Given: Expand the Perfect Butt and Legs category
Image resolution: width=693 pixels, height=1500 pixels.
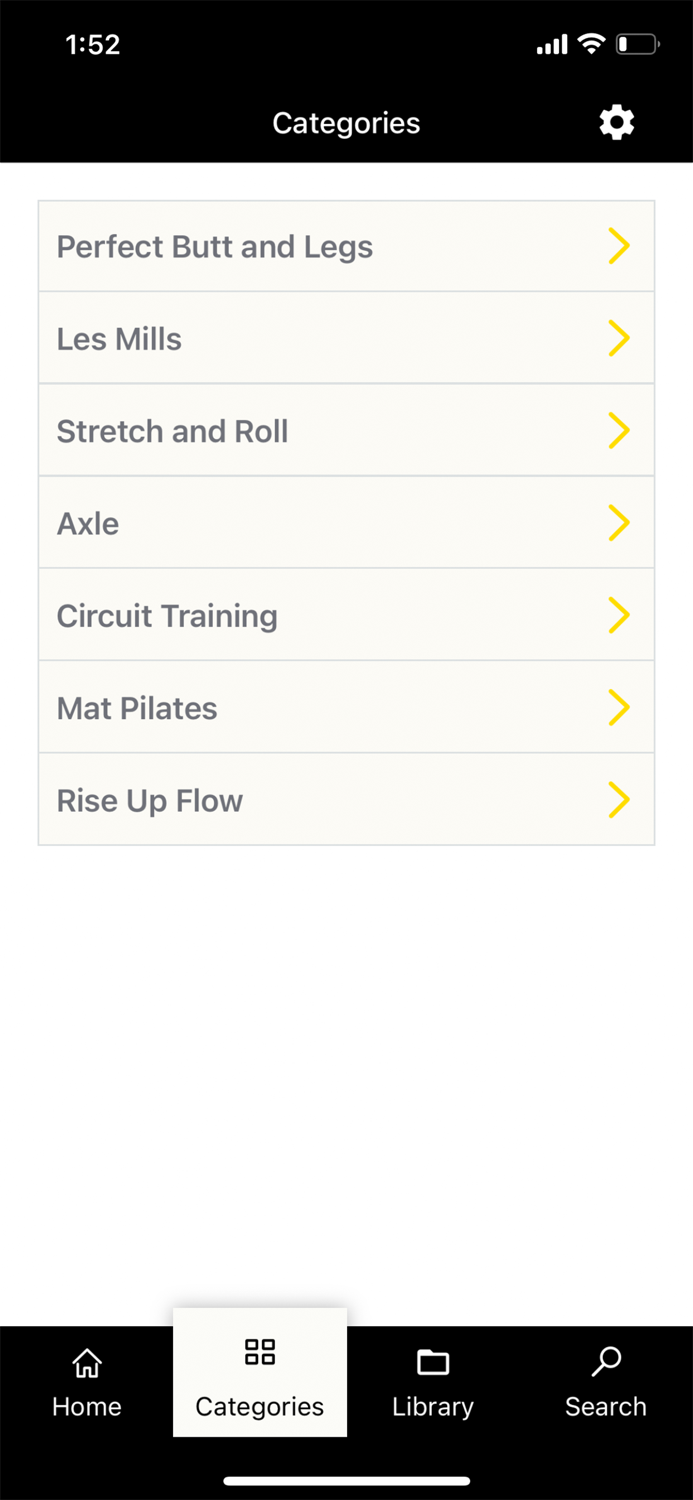Looking at the screenshot, I should pos(346,246).
